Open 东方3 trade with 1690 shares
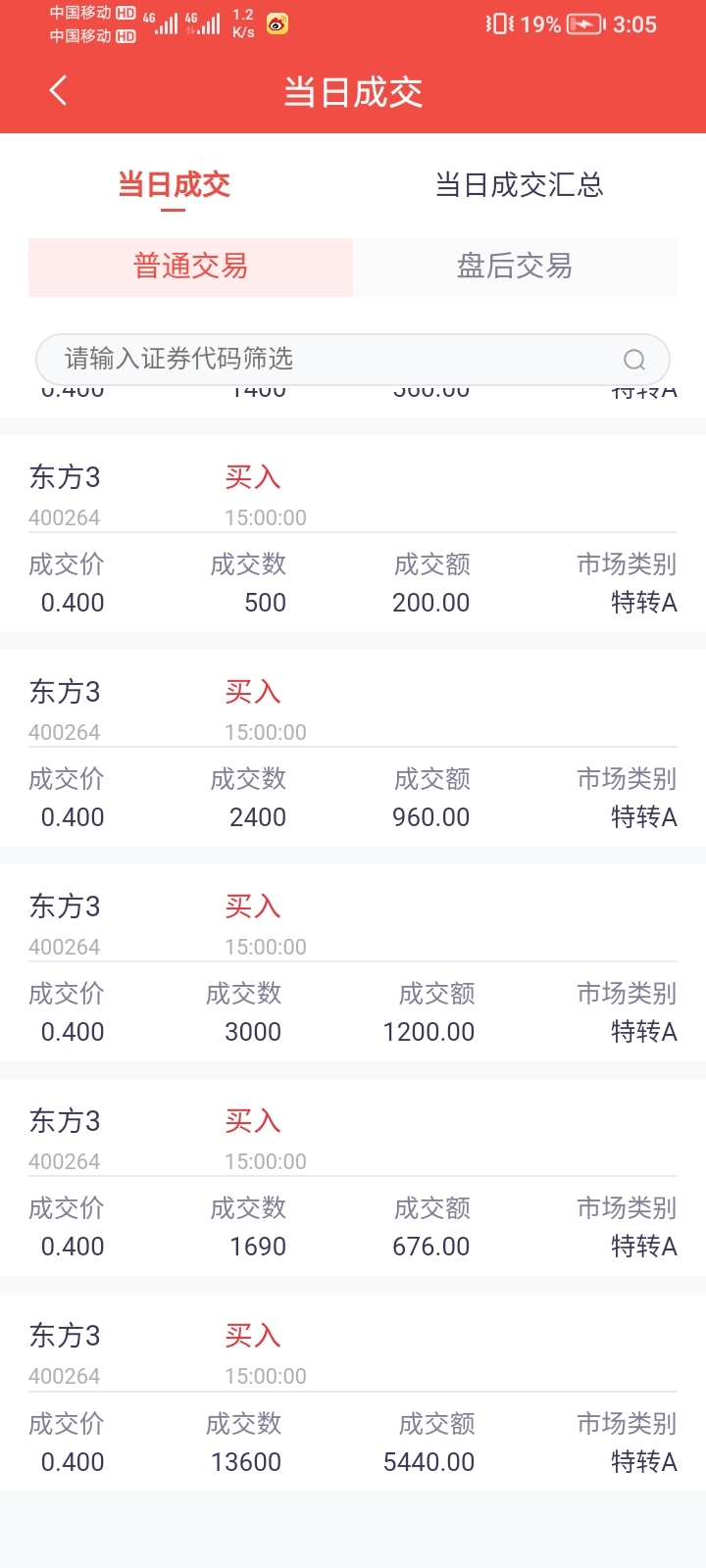The width and height of the screenshot is (706, 1568). tap(353, 1178)
